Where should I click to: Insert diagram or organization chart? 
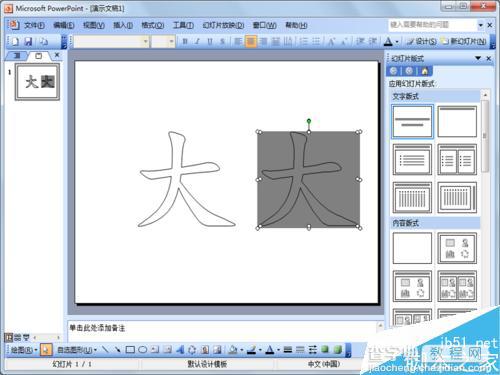192,350
